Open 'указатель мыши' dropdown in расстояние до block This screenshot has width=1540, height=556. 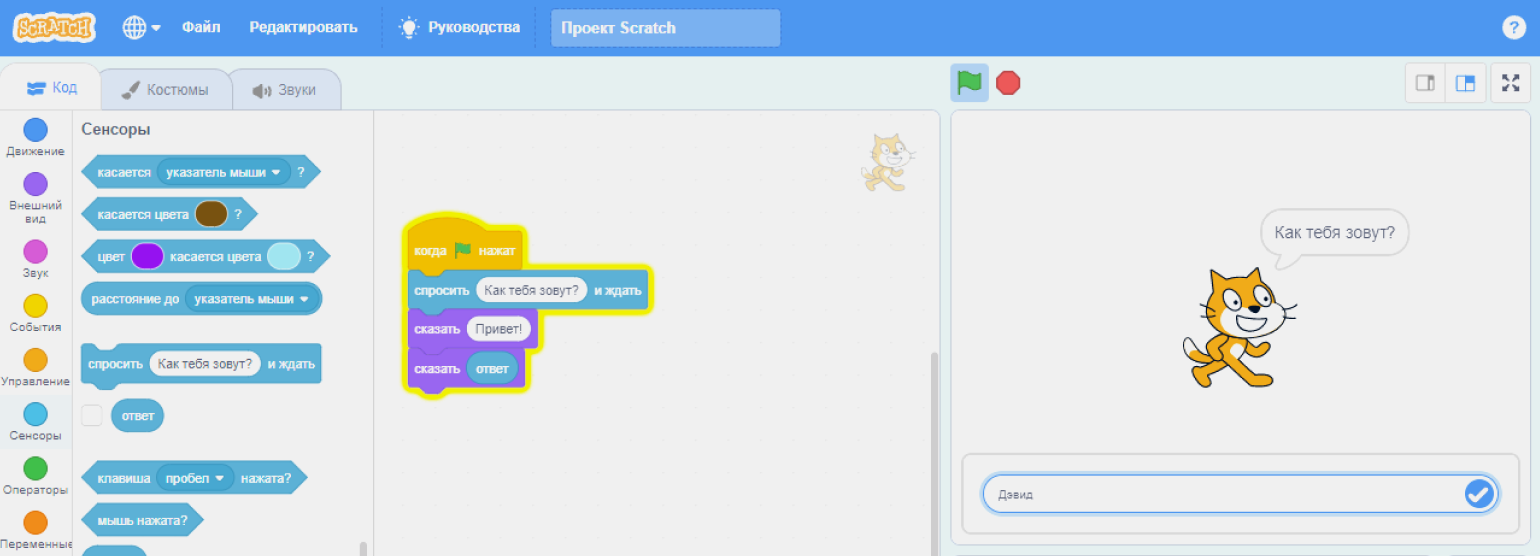click(252, 298)
